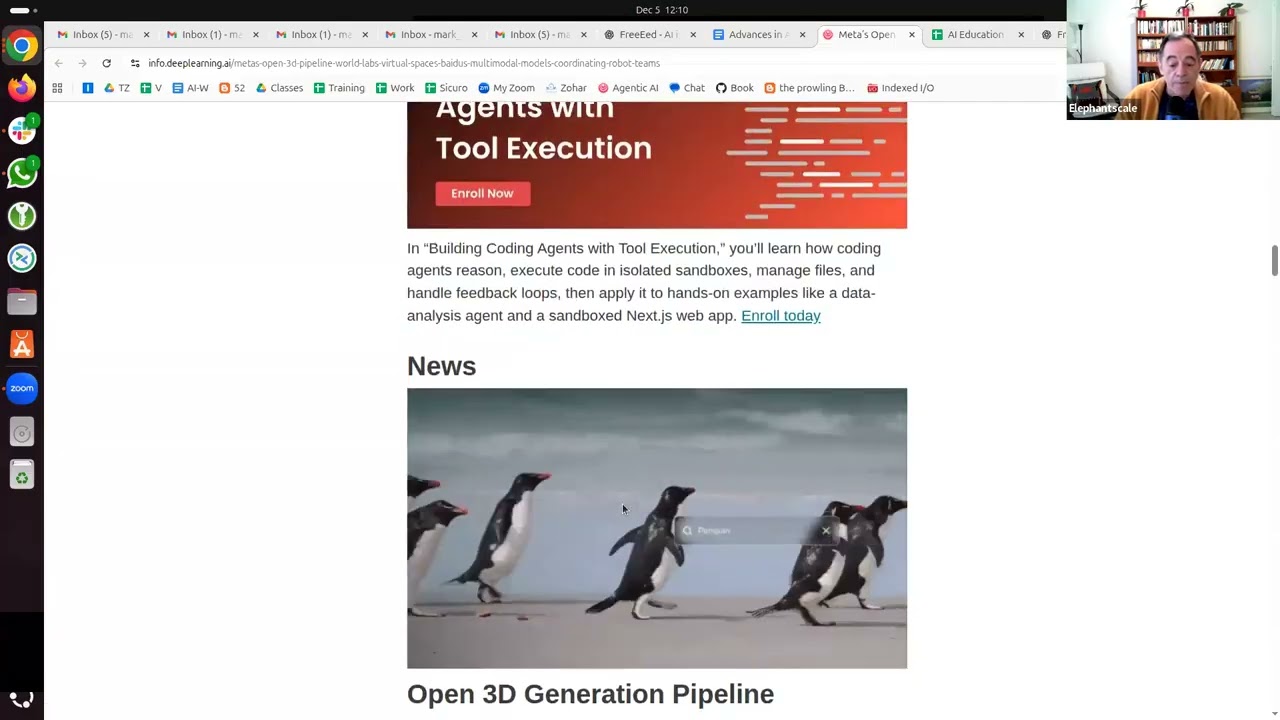
Task: Open the prowling B... bookmark
Action: pos(809,88)
